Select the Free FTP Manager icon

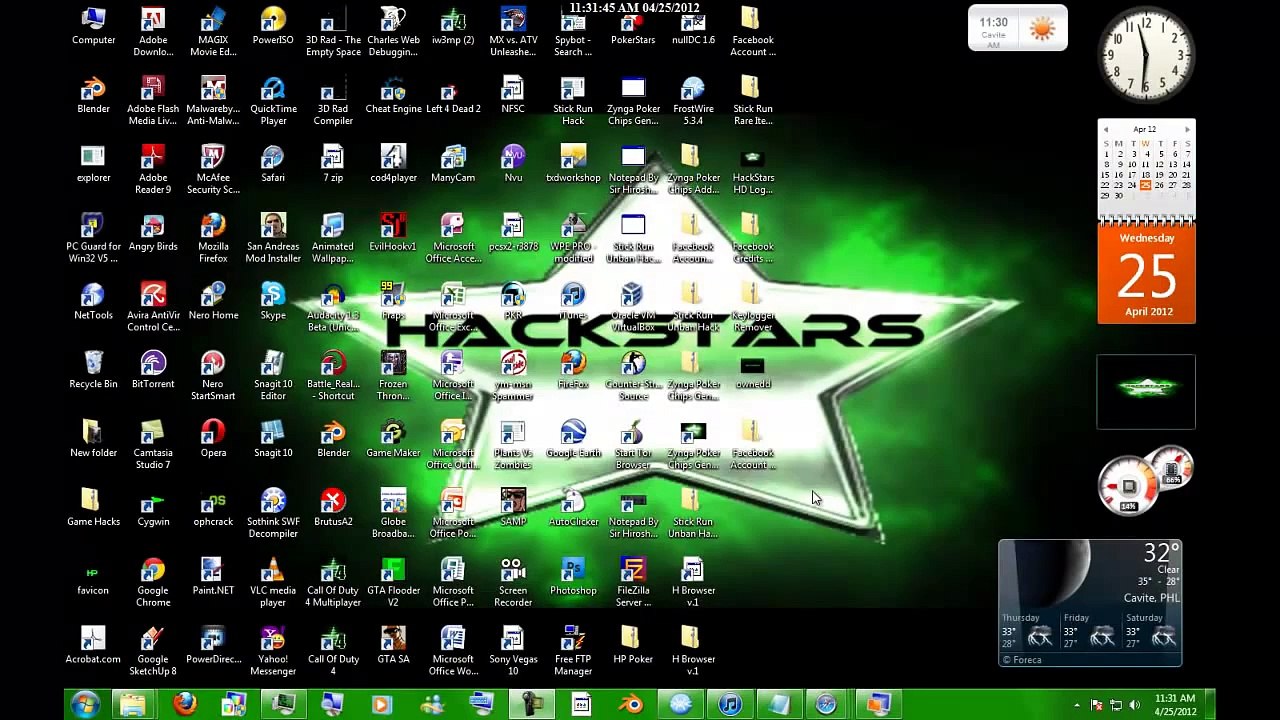(x=573, y=653)
